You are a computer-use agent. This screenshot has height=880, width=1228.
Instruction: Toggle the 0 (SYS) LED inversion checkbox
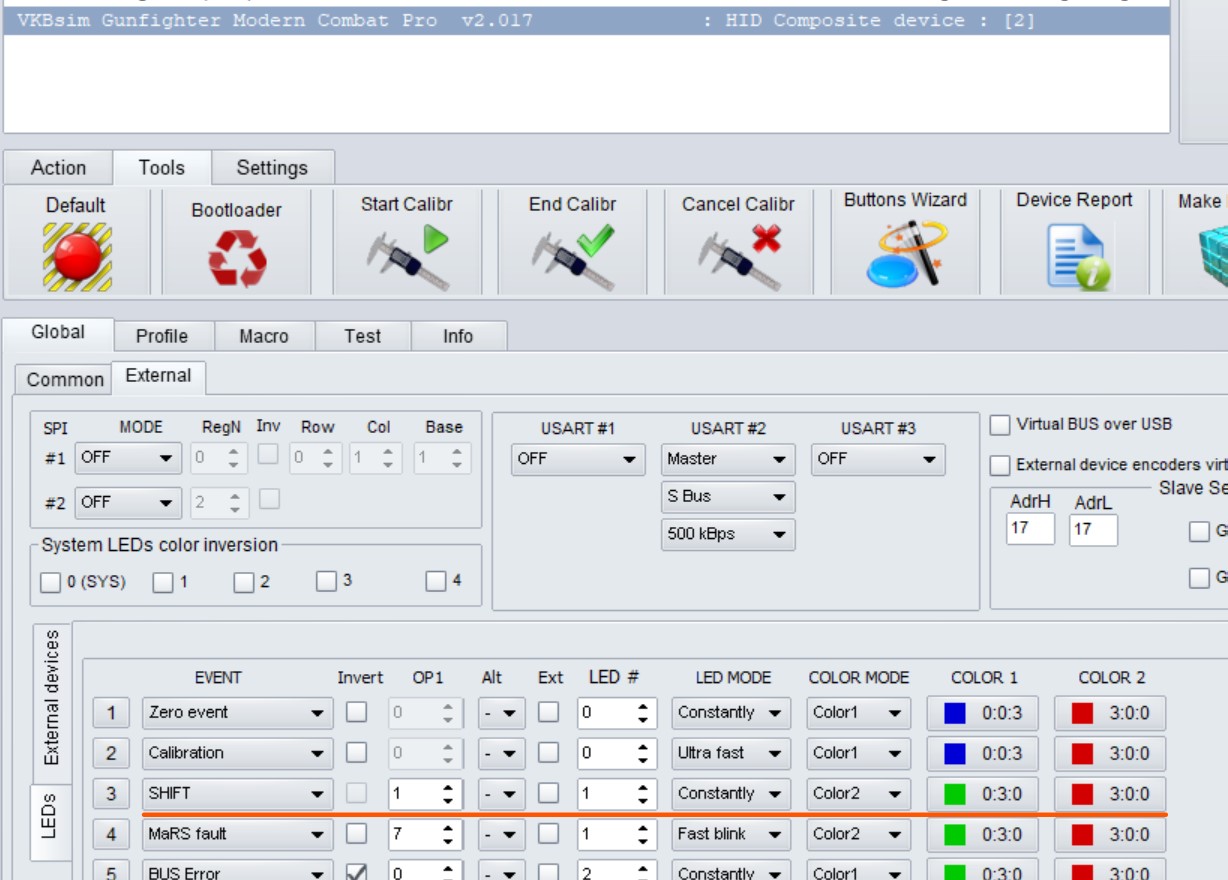point(50,582)
